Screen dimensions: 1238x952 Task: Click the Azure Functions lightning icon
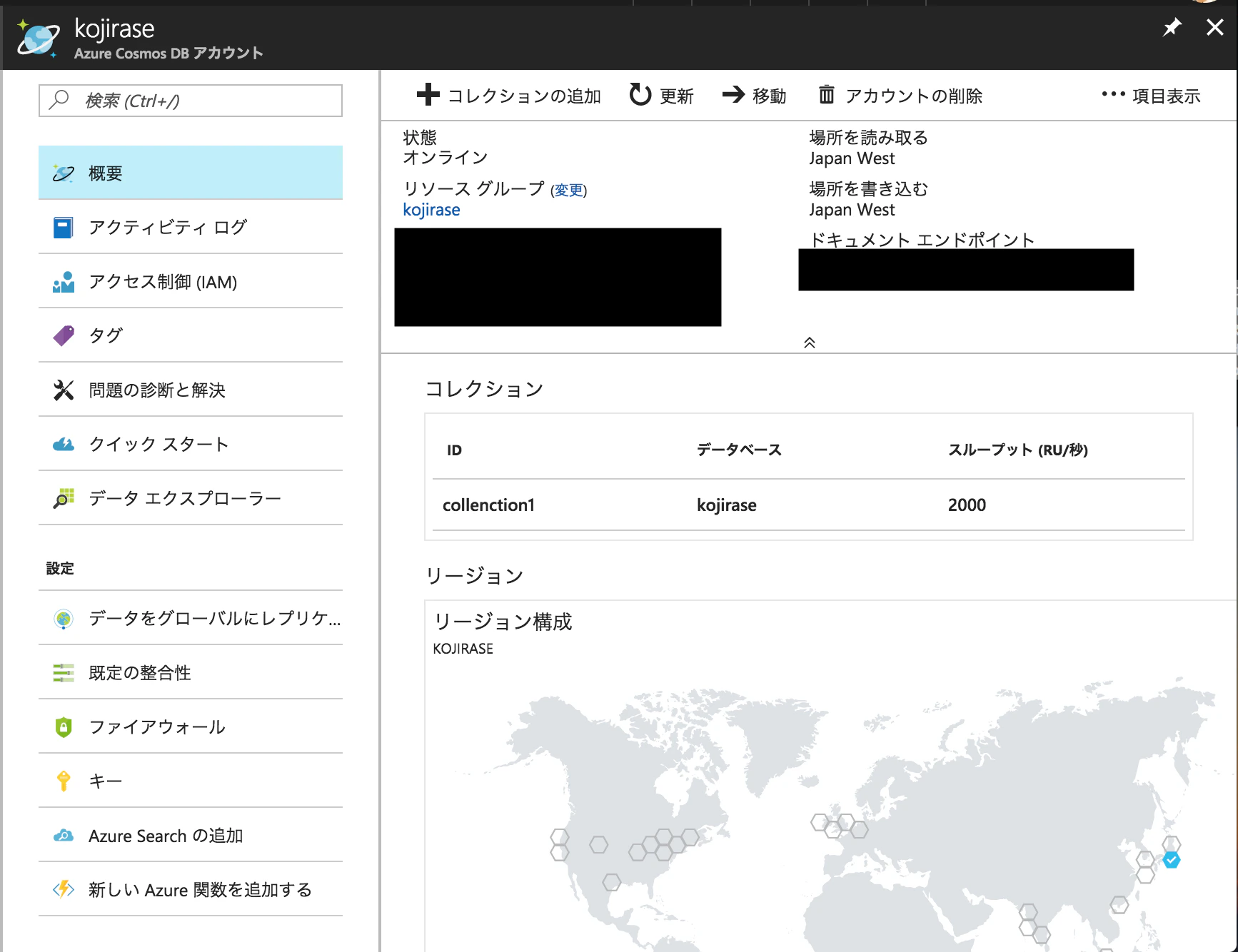[64, 889]
